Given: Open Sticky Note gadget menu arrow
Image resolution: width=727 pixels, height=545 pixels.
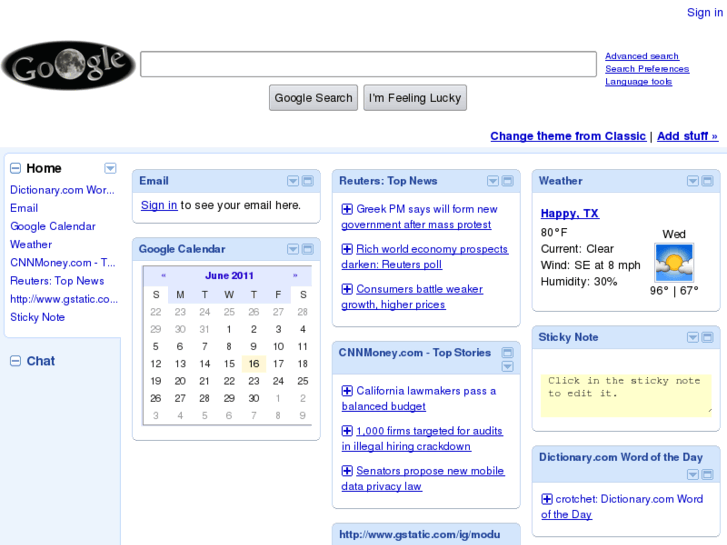Looking at the screenshot, I should [x=693, y=337].
